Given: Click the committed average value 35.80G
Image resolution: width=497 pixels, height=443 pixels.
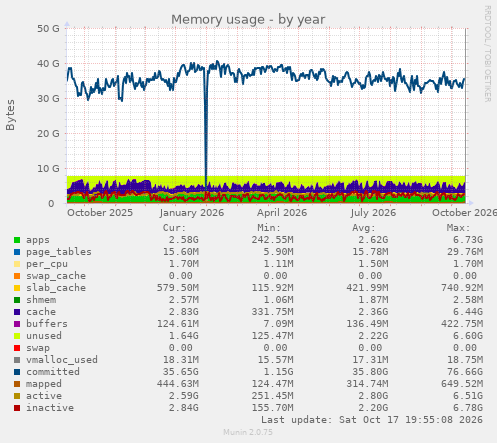Looking at the screenshot, I should (370, 372).
